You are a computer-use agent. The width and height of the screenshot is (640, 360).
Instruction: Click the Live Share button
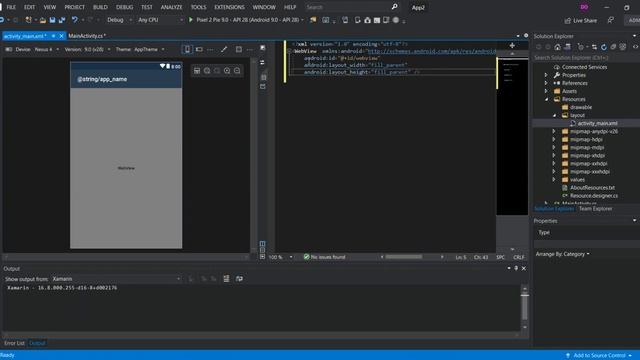(x=580, y=20)
